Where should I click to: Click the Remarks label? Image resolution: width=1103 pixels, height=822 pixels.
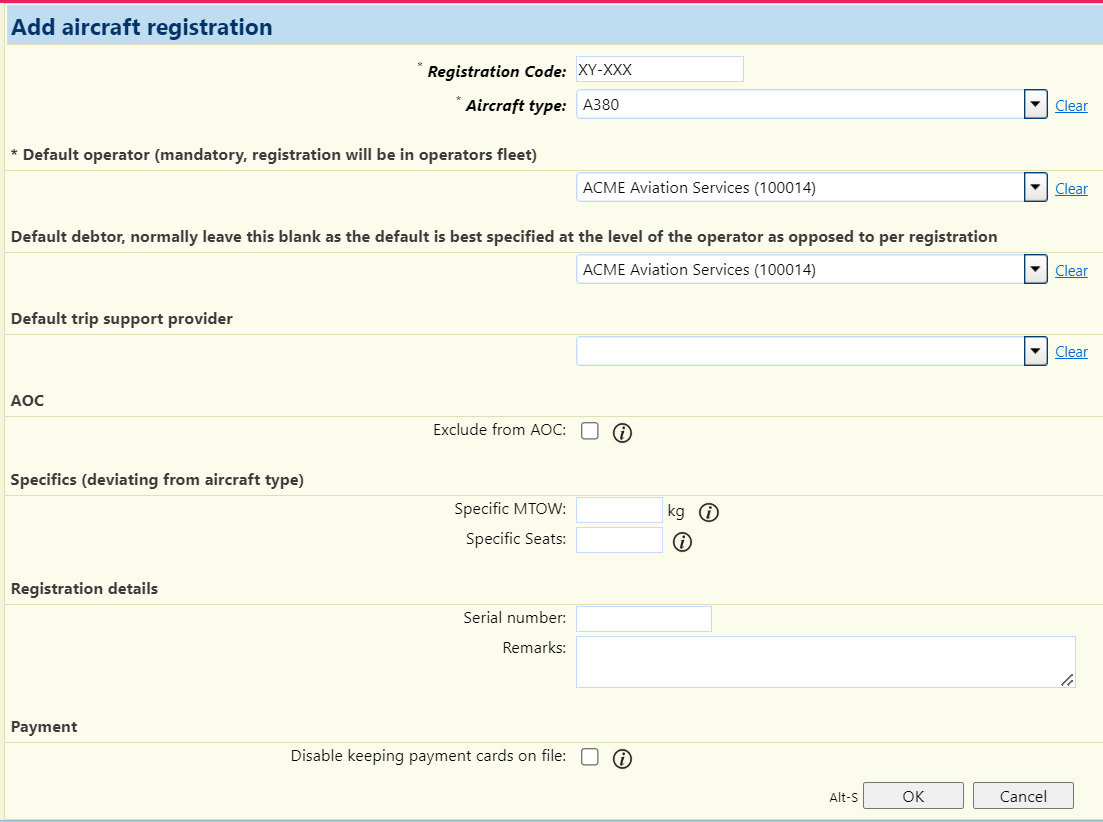click(x=534, y=648)
